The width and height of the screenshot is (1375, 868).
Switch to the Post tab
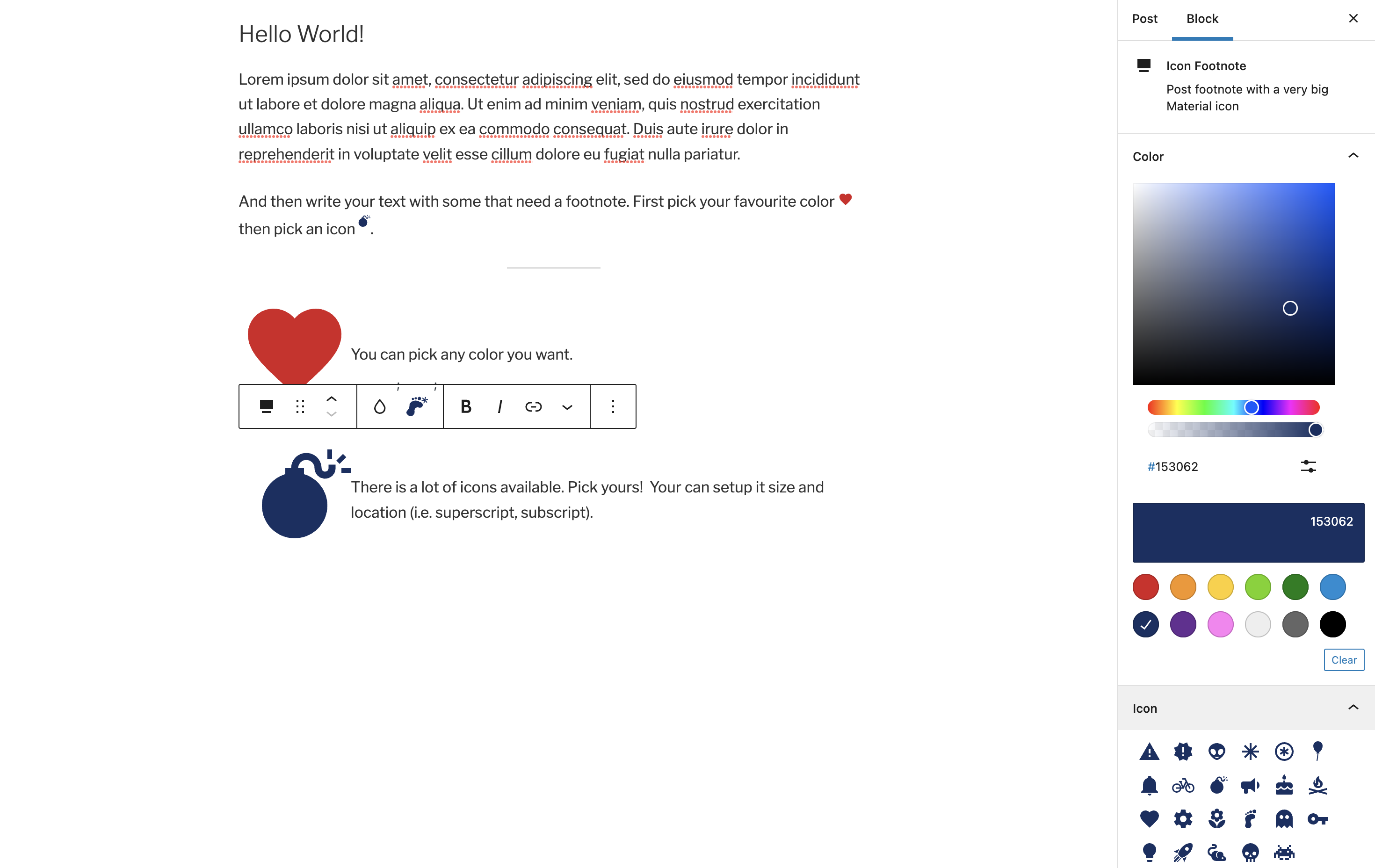click(1145, 18)
